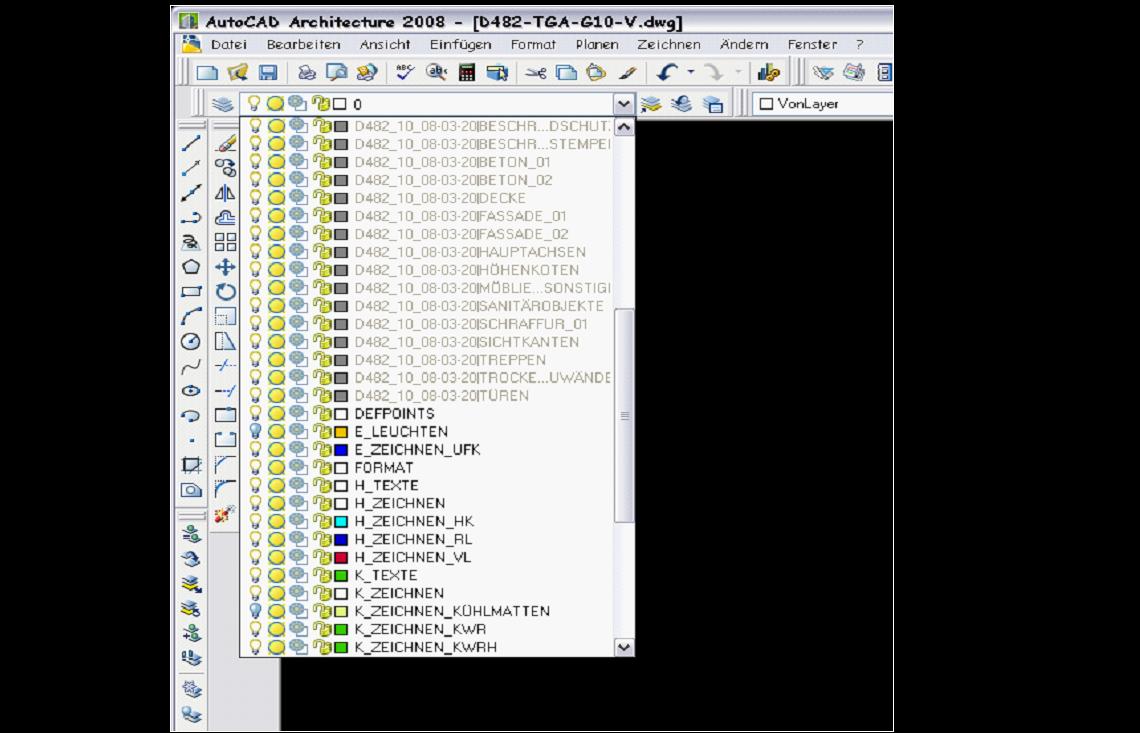The image size is (1140, 733).
Task: Click the Match Properties brush icon
Action: coord(627,72)
